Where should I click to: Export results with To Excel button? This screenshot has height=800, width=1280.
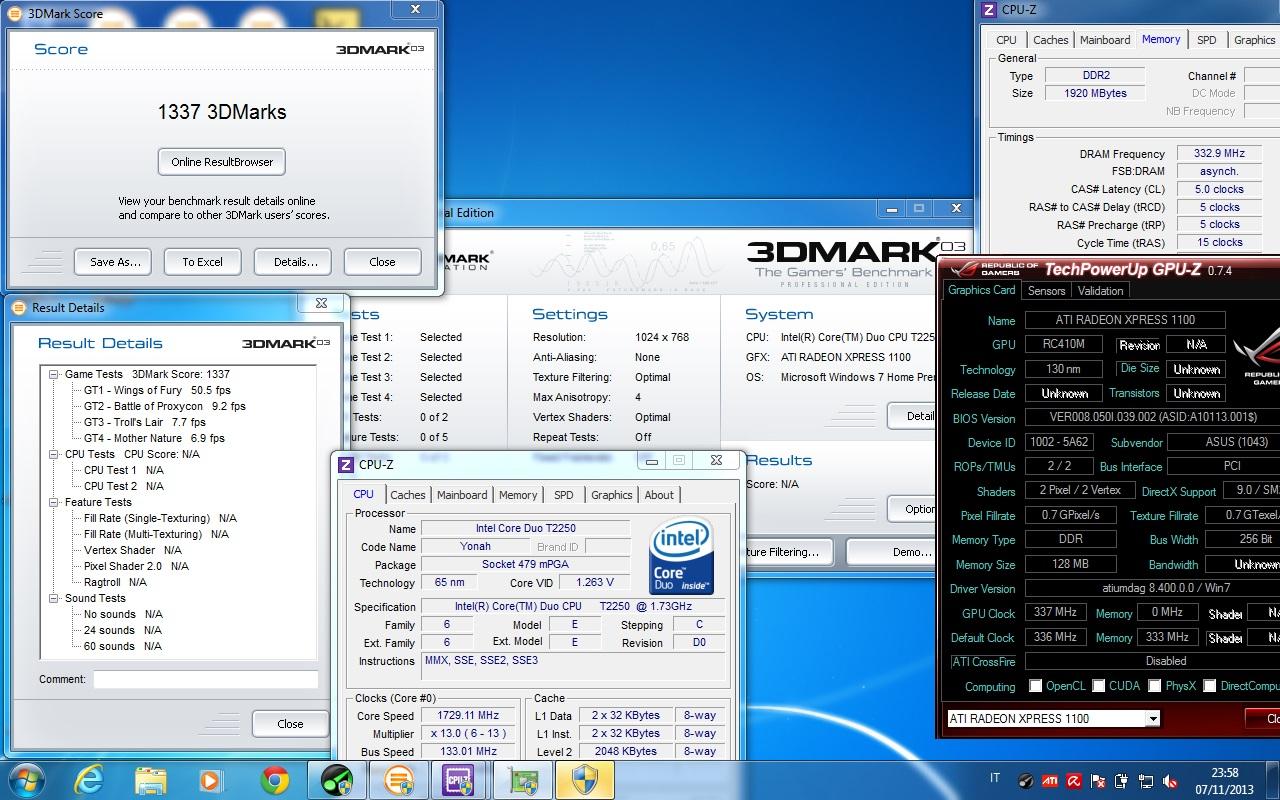[203, 262]
